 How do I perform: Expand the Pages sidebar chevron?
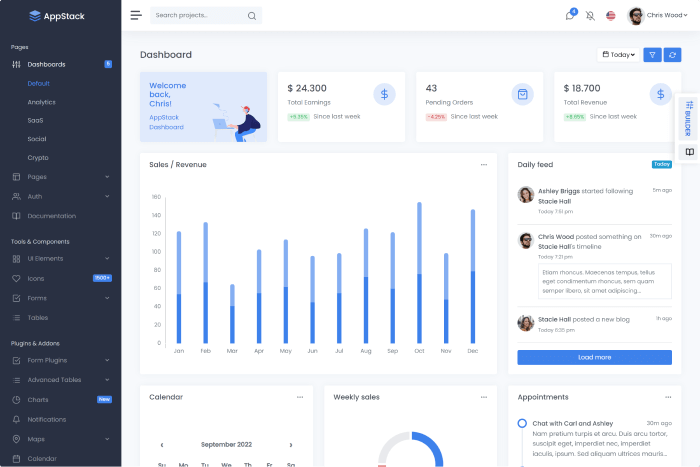[107, 177]
